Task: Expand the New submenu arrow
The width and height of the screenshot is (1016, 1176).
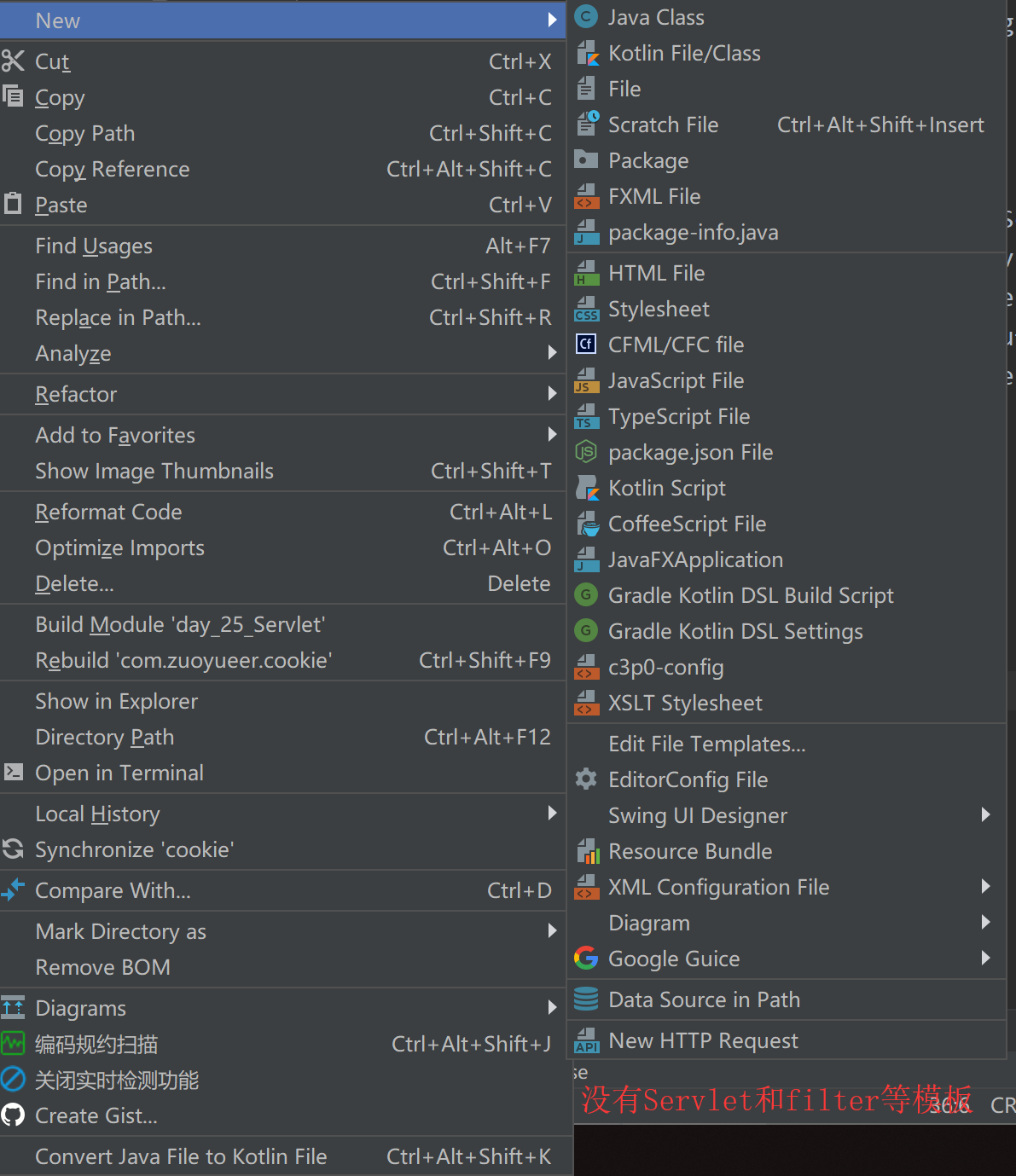Action: tap(552, 20)
